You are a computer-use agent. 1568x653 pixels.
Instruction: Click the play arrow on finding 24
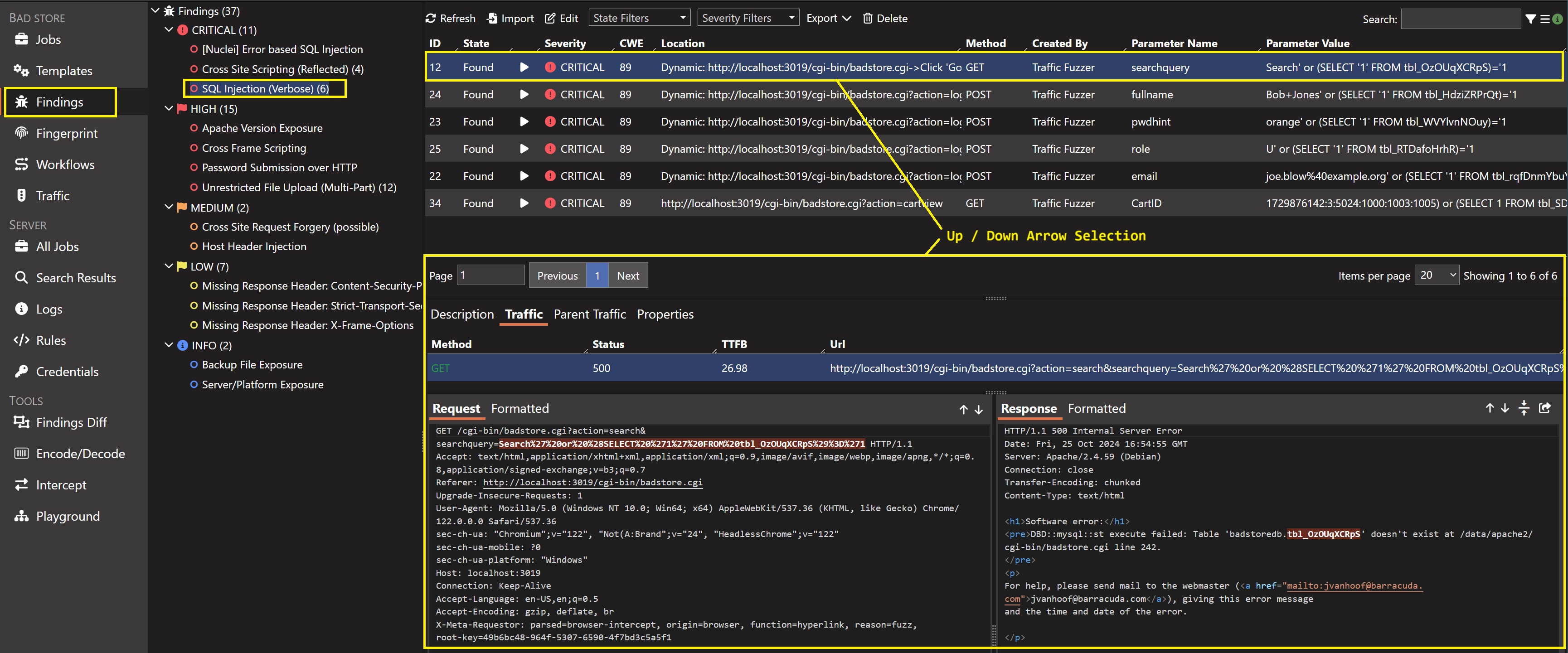[524, 94]
